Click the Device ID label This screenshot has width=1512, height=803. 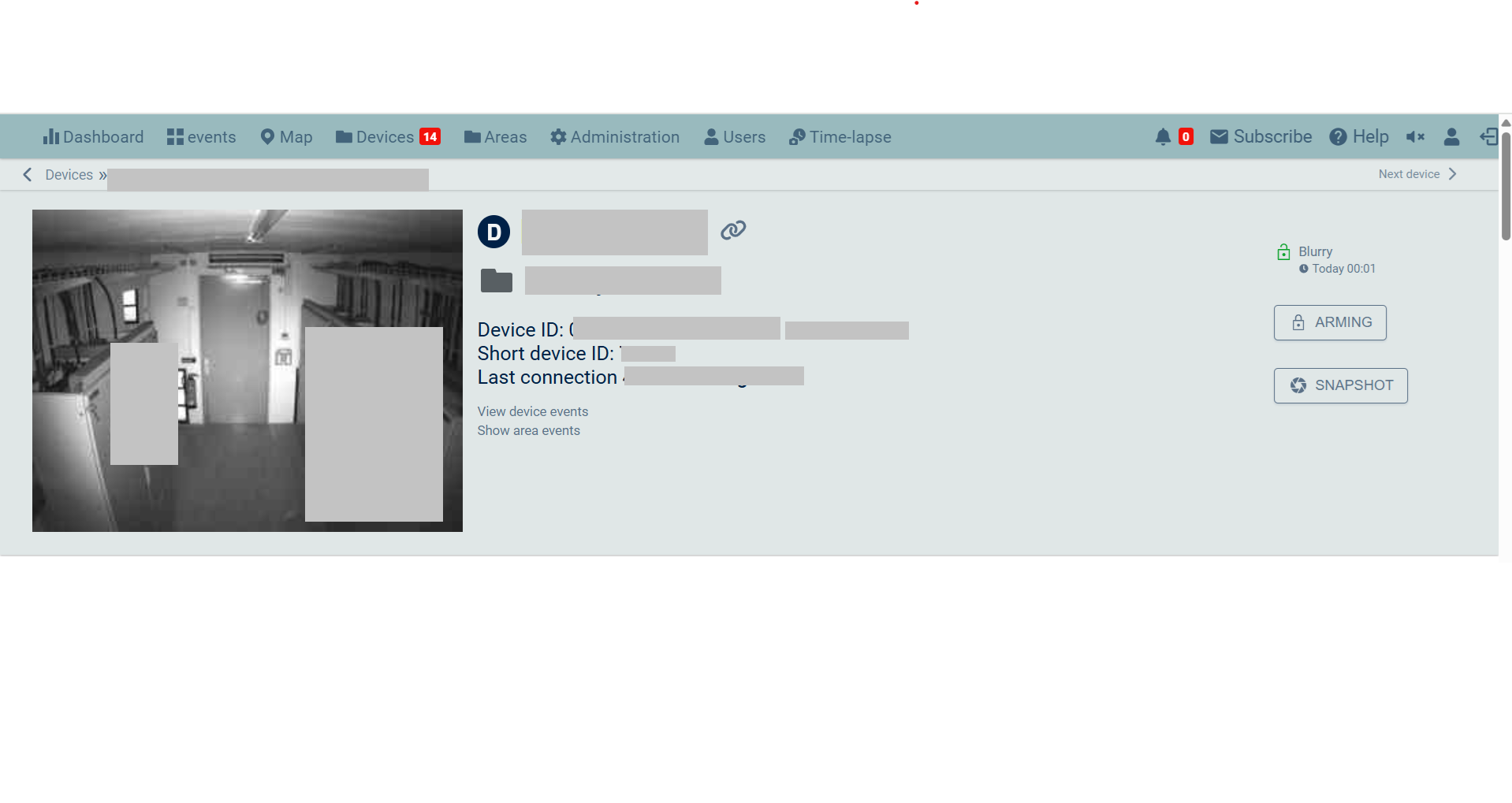(520, 329)
